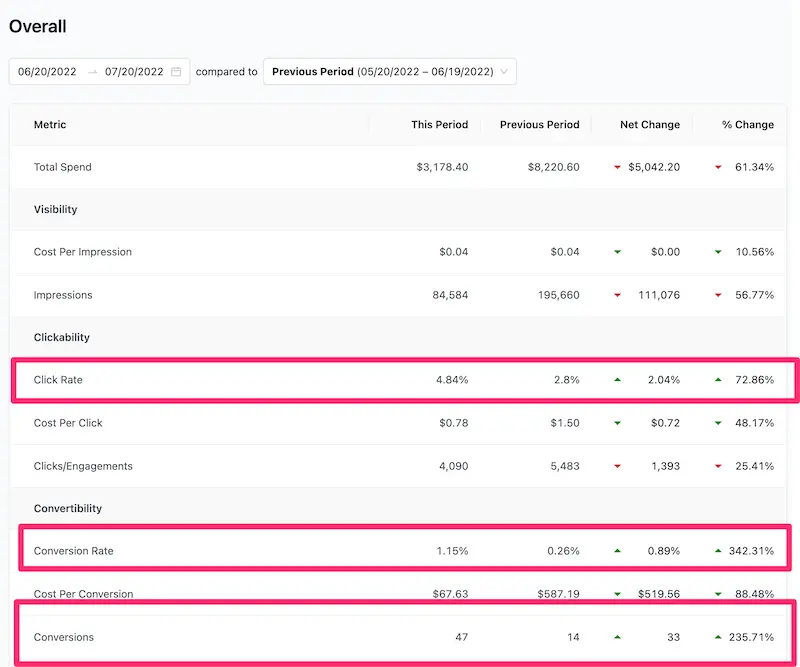Click the Overall page heading
Screen dimensions: 800x667
tap(38, 26)
